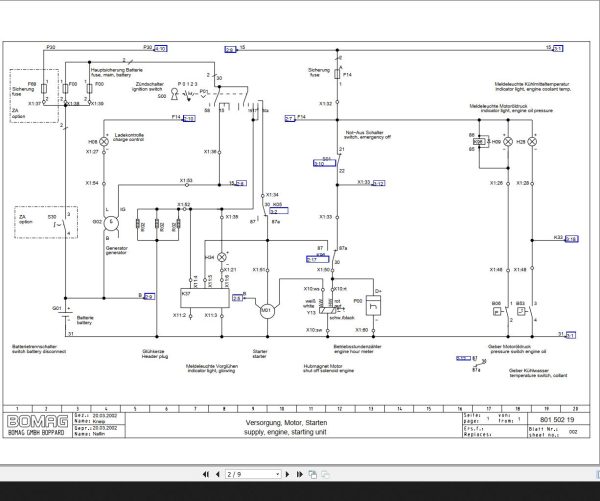600x501 pixels.
Task: Follow the 4:10 cross-reference next to P30
Action: [x=161, y=48]
